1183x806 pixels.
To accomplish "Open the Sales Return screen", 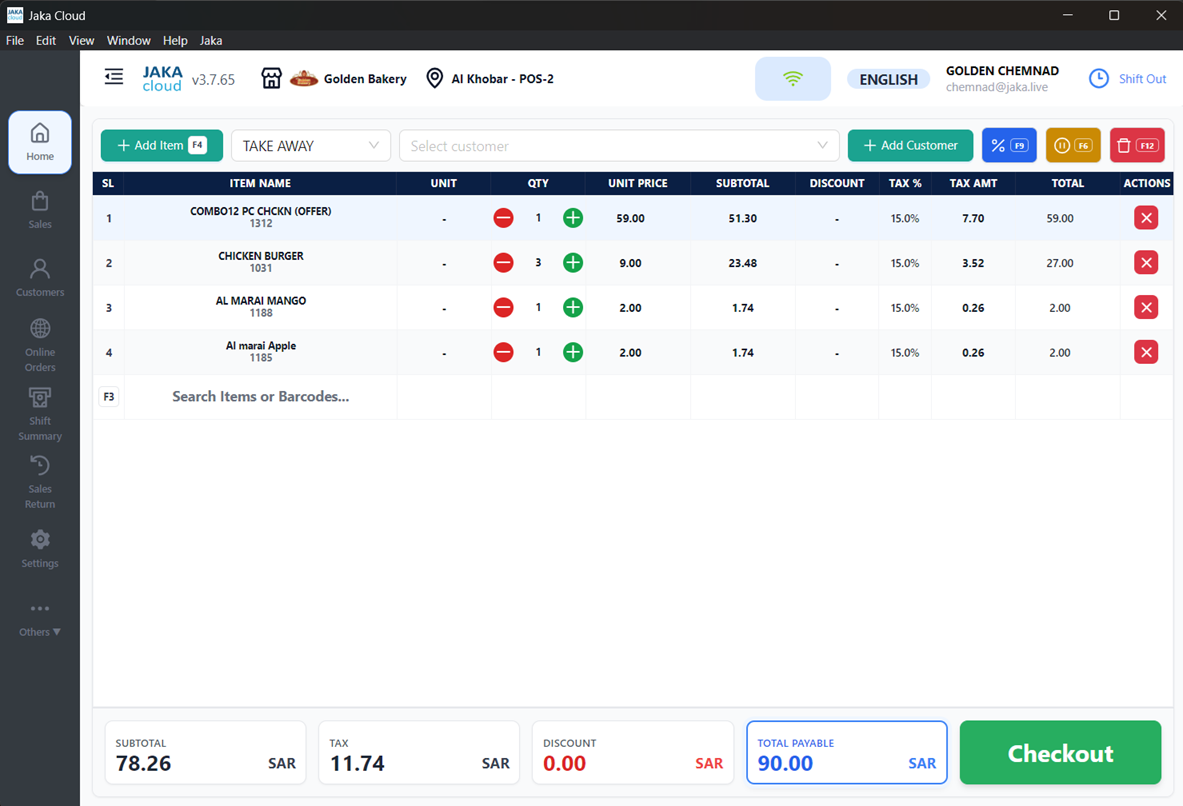I will (40, 482).
